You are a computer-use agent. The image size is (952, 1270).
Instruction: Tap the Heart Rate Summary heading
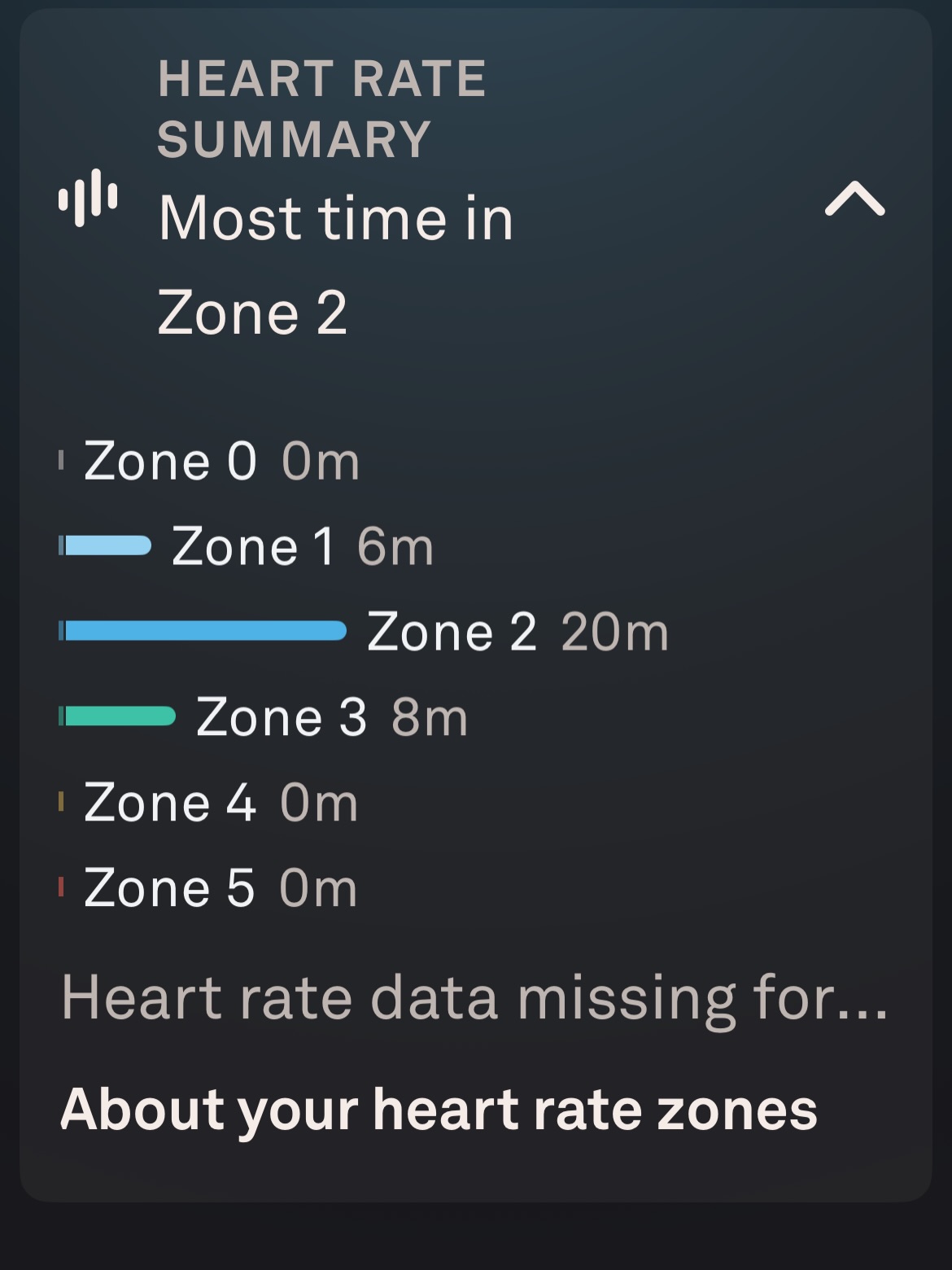coord(321,109)
